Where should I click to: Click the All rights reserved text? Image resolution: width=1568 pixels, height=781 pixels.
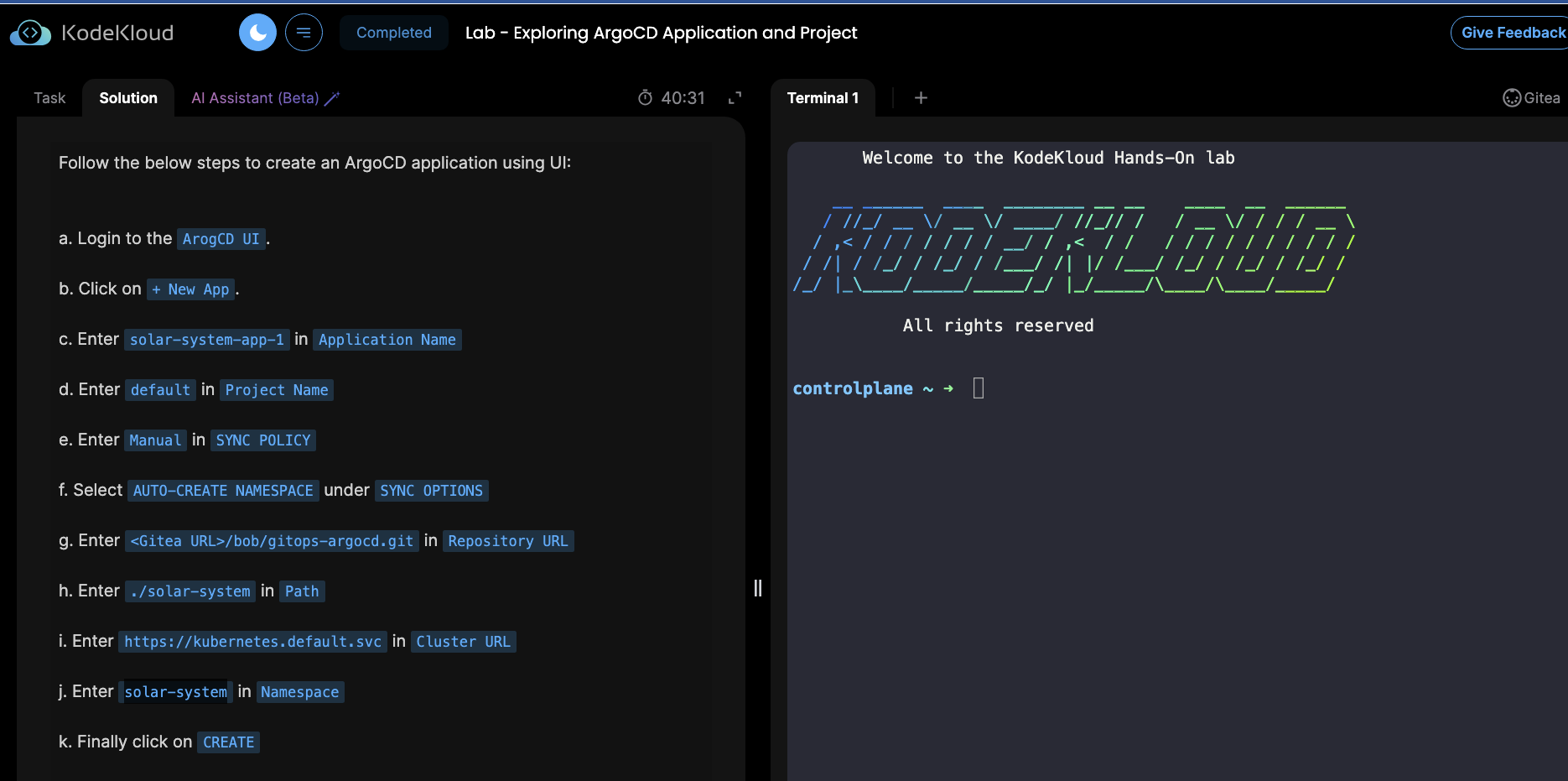(x=999, y=325)
